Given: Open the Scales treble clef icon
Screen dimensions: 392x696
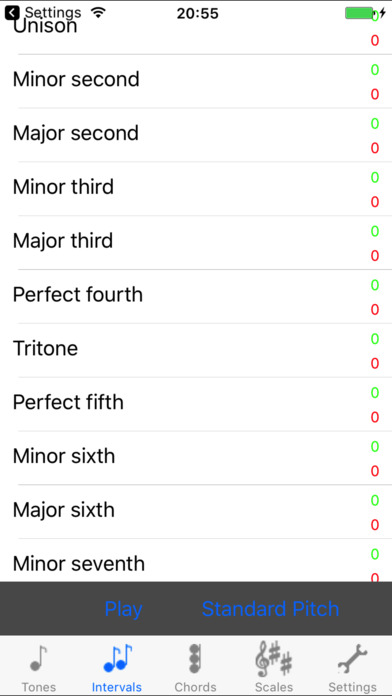Looking at the screenshot, I should (x=274, y=659).
